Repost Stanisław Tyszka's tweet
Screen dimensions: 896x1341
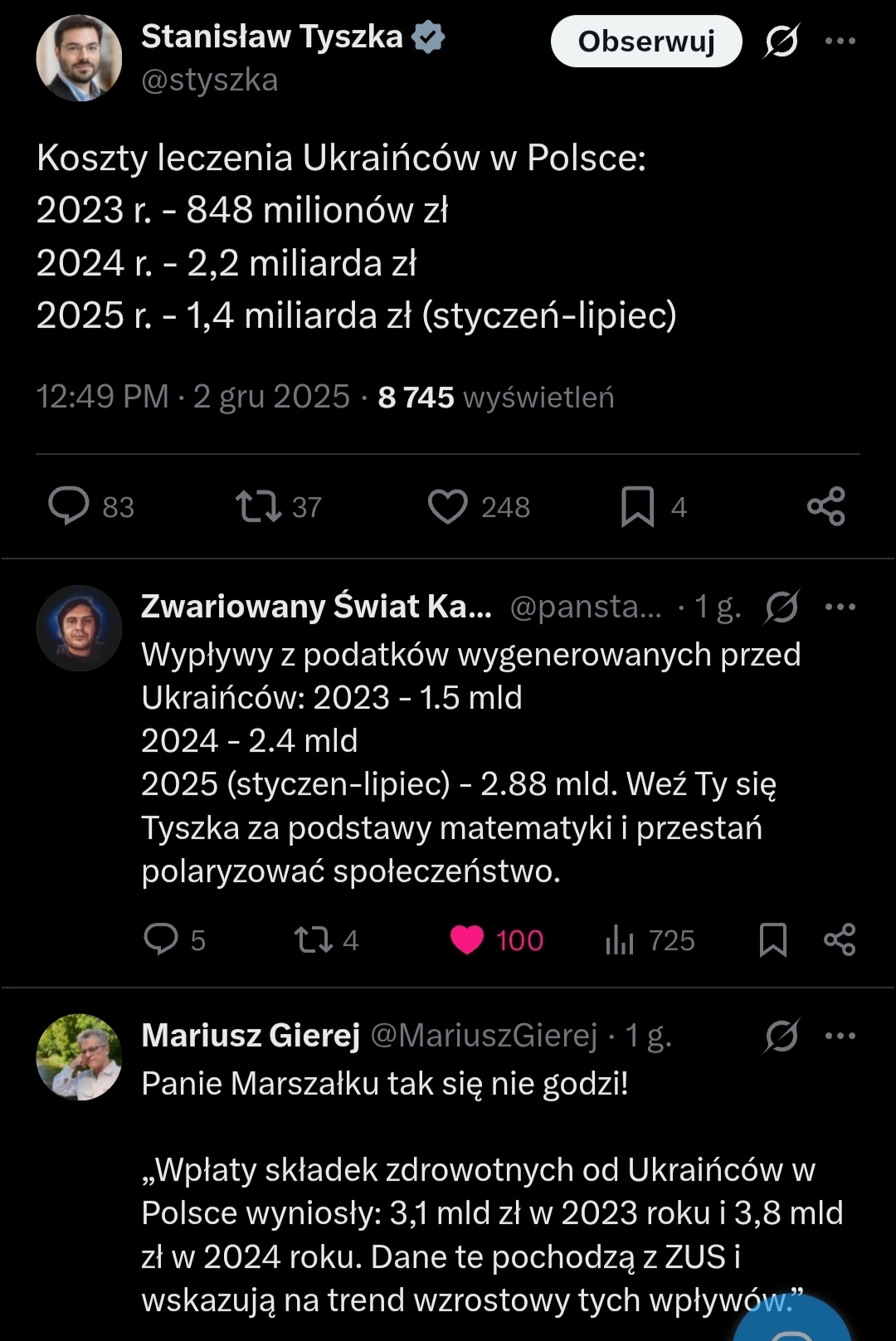(x=259, y=506)
